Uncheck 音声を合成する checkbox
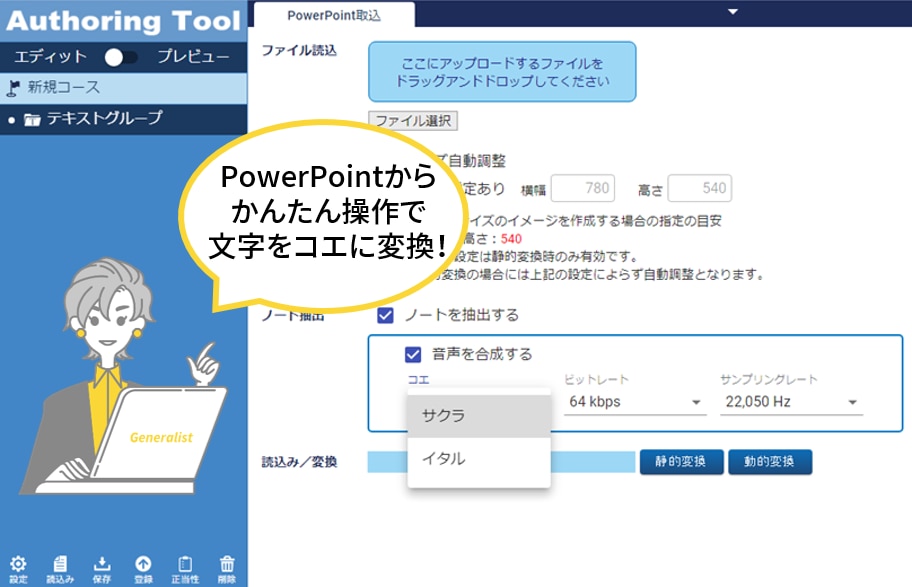 coord(413,354)
